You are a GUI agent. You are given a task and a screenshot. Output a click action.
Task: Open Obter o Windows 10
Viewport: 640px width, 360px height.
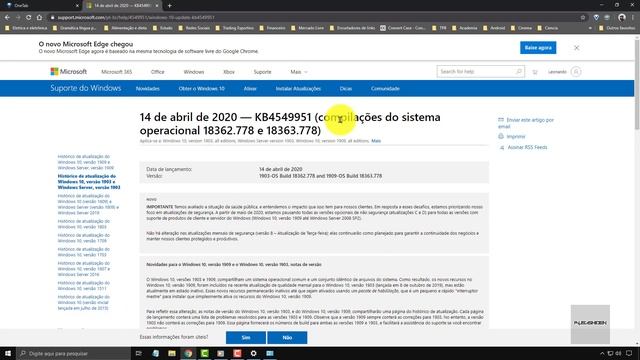(202, 89)
